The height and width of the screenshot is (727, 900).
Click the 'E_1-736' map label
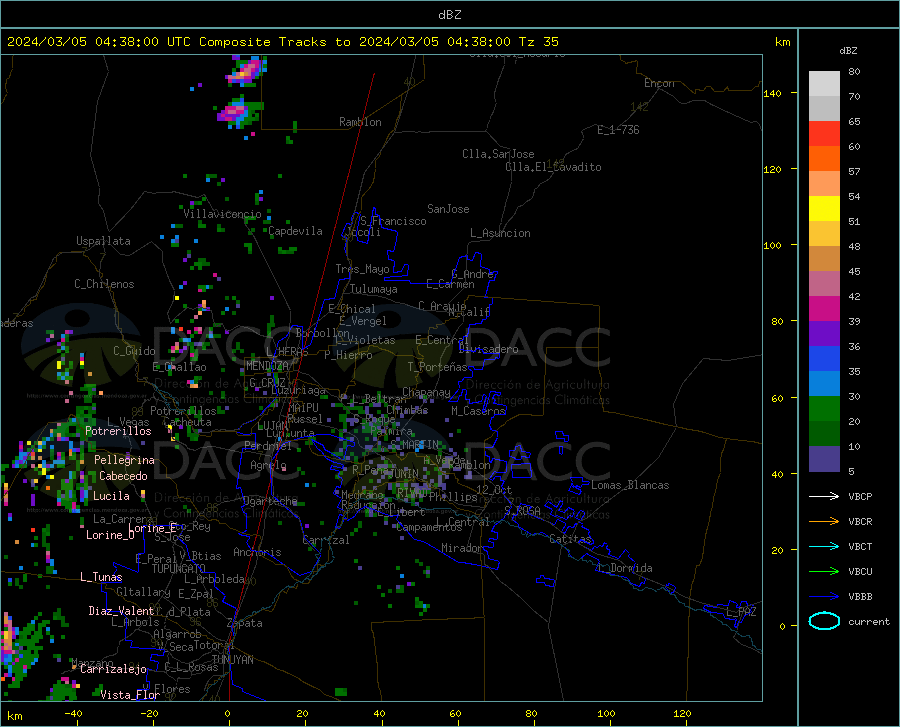[618, 130]
